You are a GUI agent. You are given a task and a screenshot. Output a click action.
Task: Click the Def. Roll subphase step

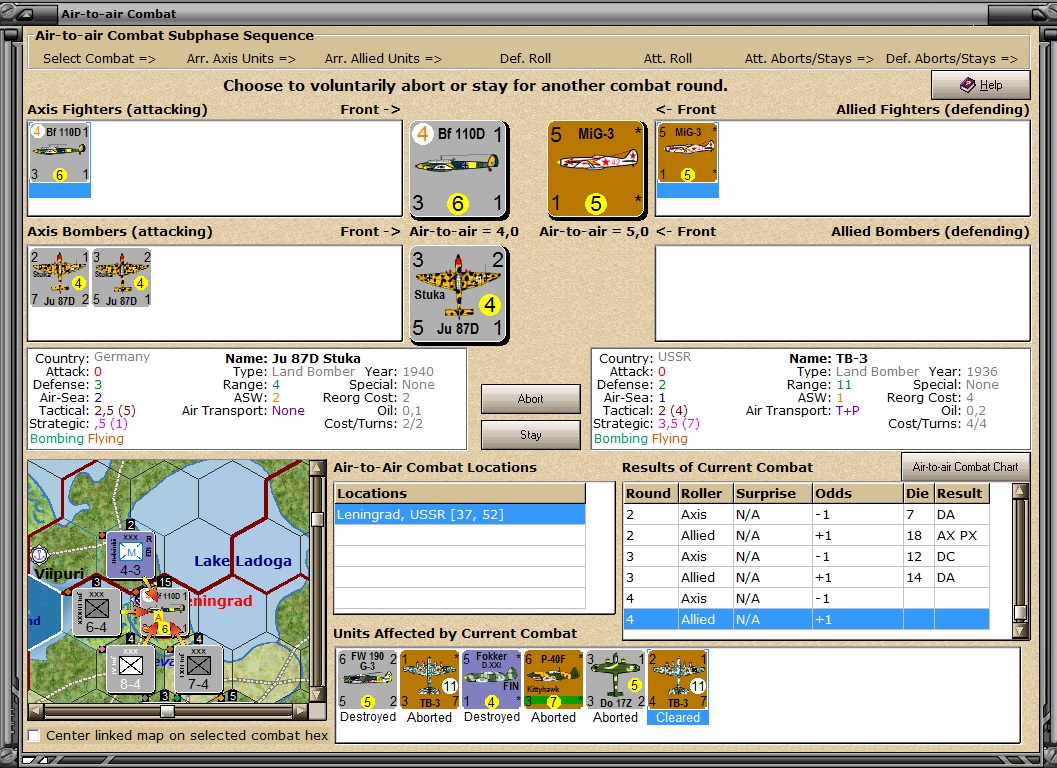pyautogui.click(x=525, y=59)
